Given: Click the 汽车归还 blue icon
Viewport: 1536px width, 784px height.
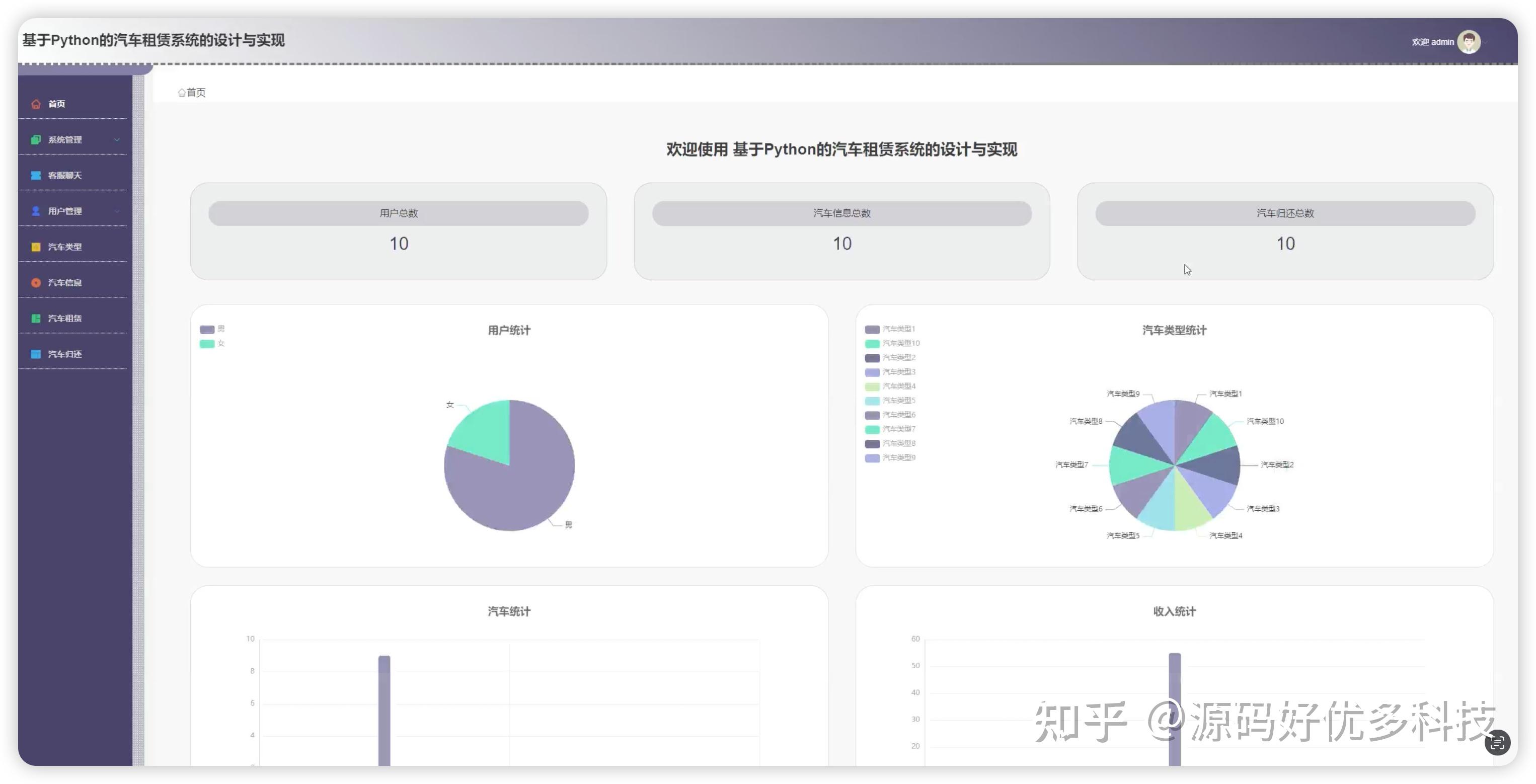Looking at the screenshot, I should point(35,354).
